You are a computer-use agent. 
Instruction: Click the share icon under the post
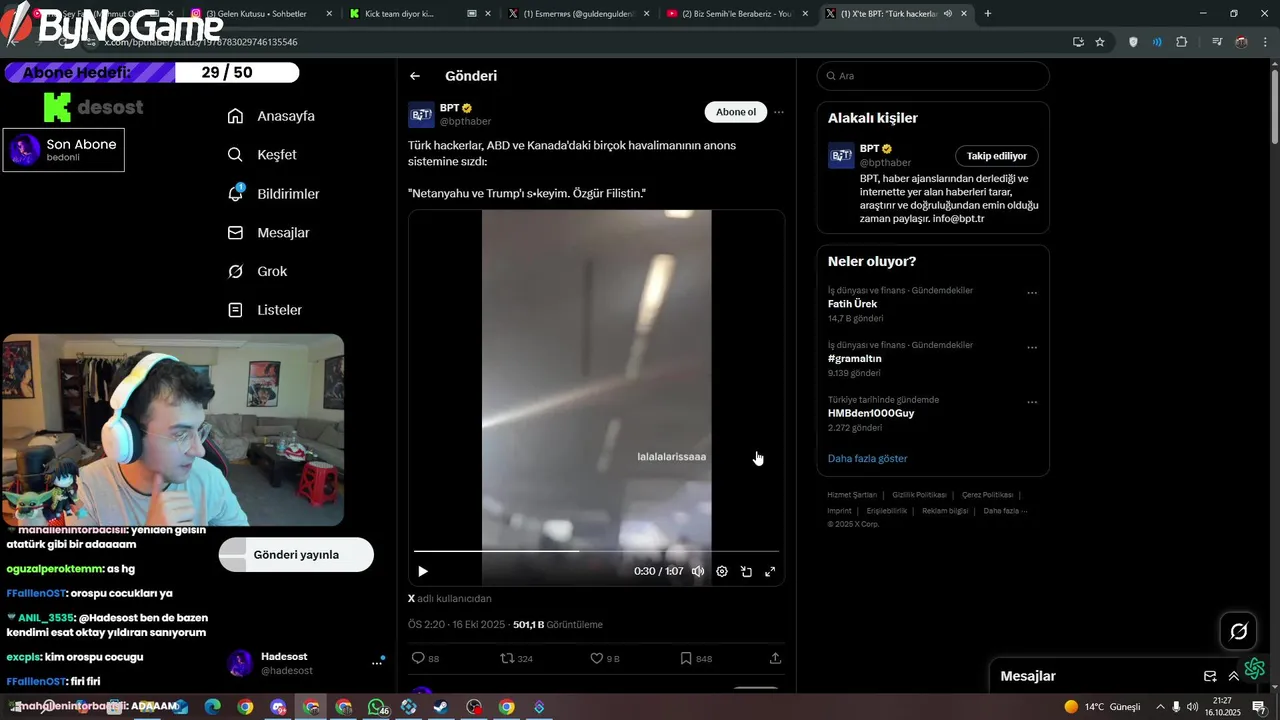(x=775, y=659)
